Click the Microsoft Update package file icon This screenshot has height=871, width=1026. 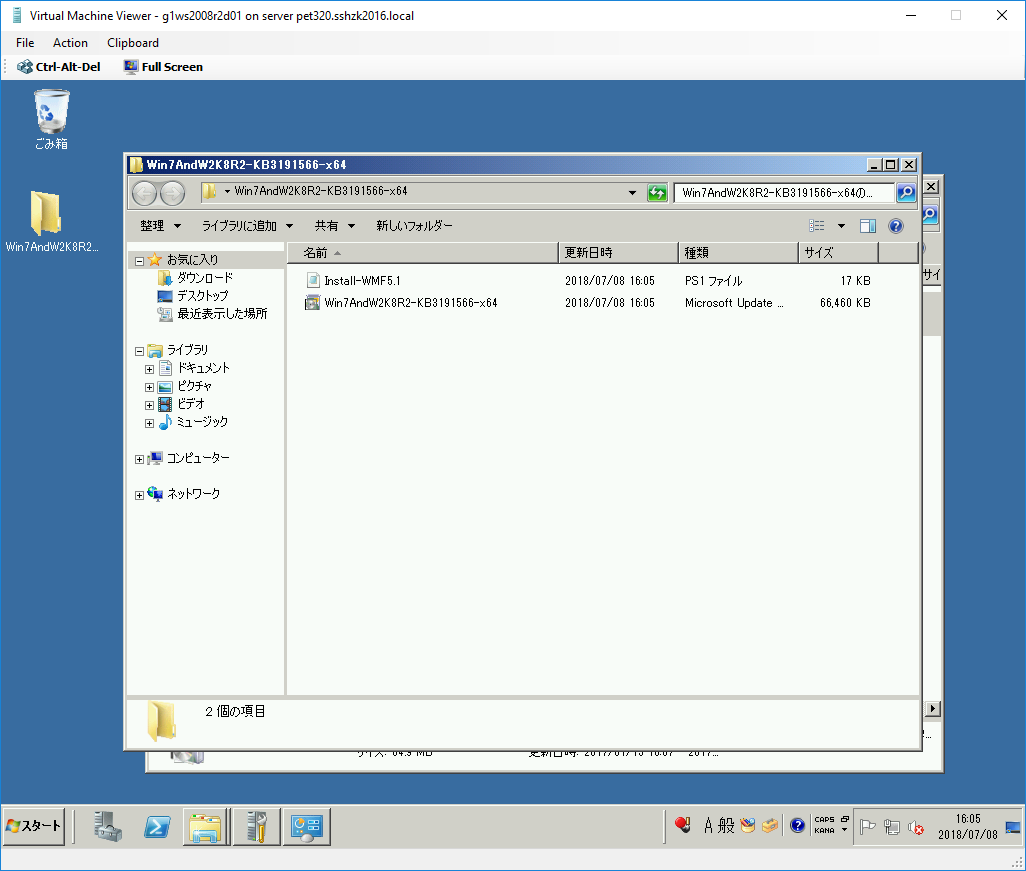coord(313,303)
